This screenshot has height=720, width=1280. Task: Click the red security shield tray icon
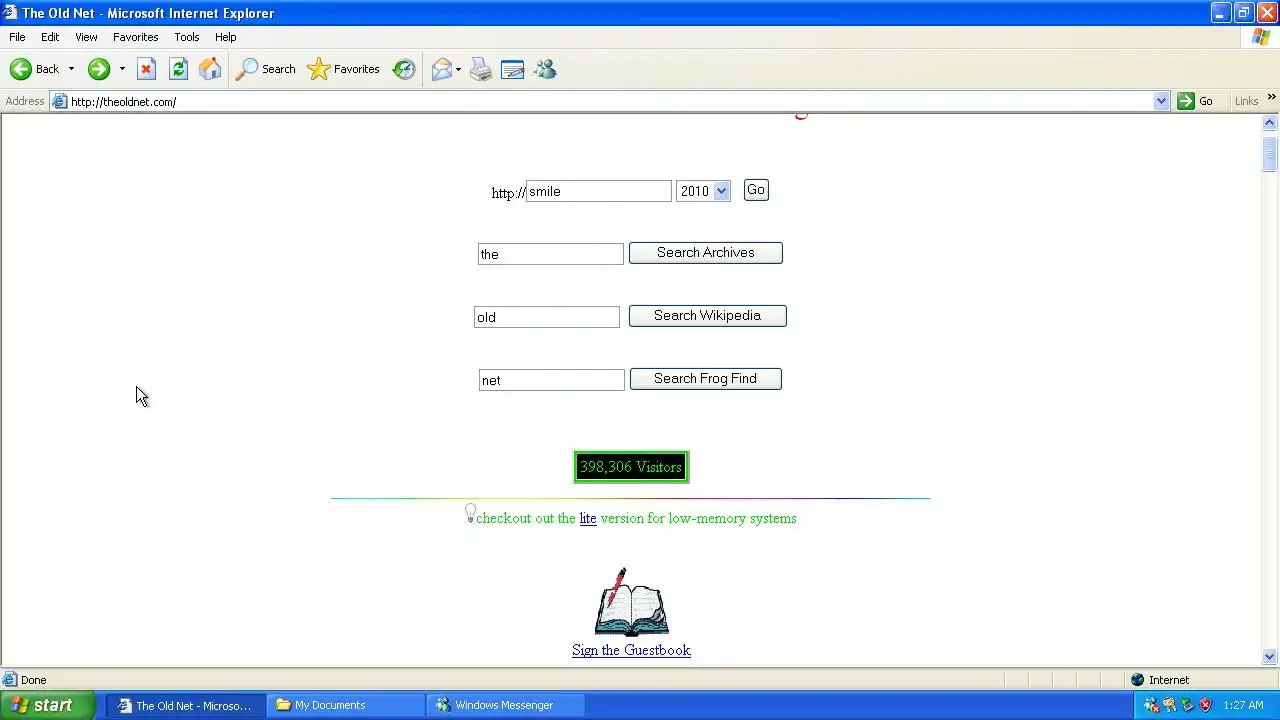click(1205, 705)
